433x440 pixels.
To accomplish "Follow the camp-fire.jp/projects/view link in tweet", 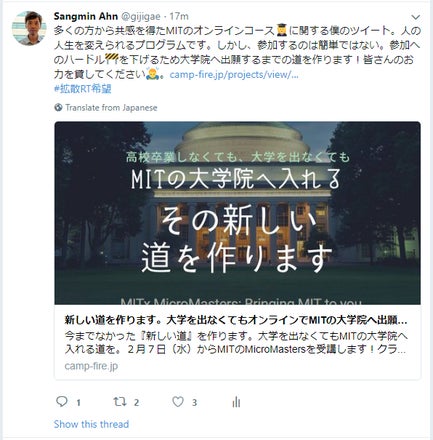I will pyautogui.click(x=234, y=75).
